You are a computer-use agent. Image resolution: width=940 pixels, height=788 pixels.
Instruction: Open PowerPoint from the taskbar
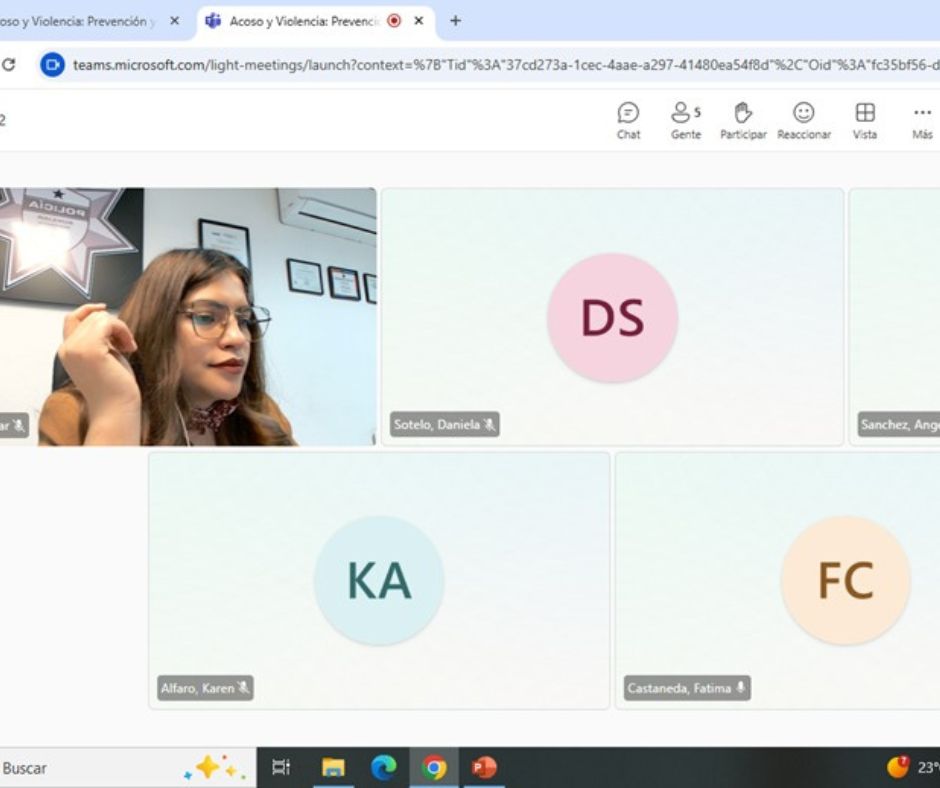tap(484, 767)
